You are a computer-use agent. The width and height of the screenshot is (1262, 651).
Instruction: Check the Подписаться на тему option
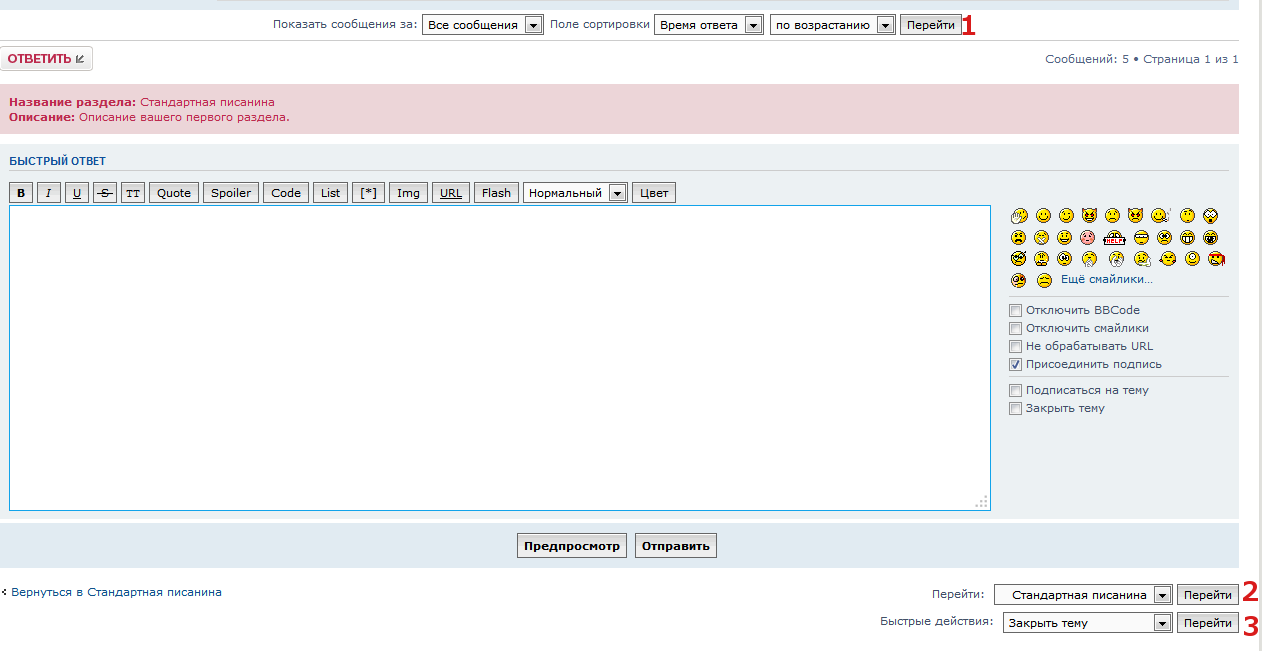coord(1016,391)
